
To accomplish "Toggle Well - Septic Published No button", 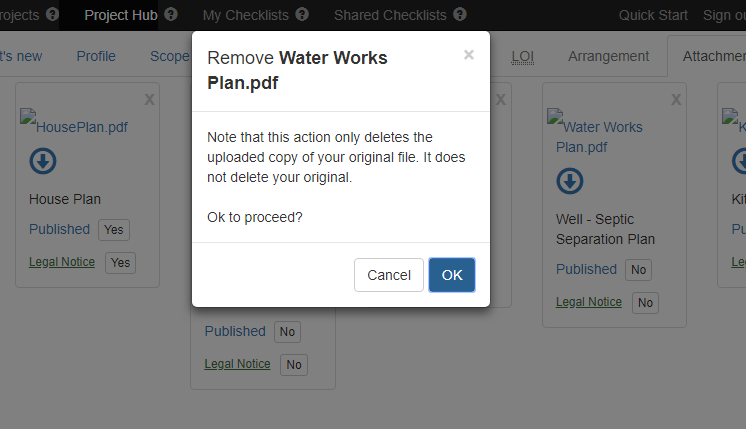I will (x=638, y=270).
